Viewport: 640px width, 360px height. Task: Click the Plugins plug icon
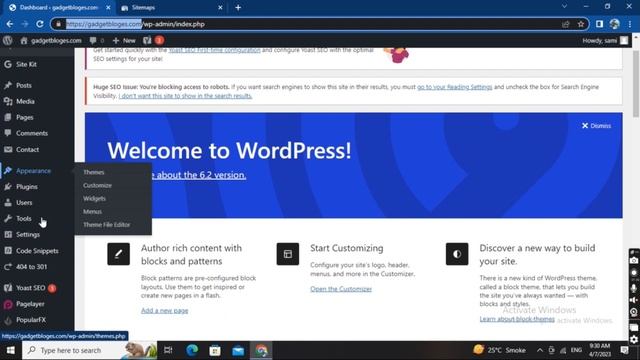pos(8,187)
